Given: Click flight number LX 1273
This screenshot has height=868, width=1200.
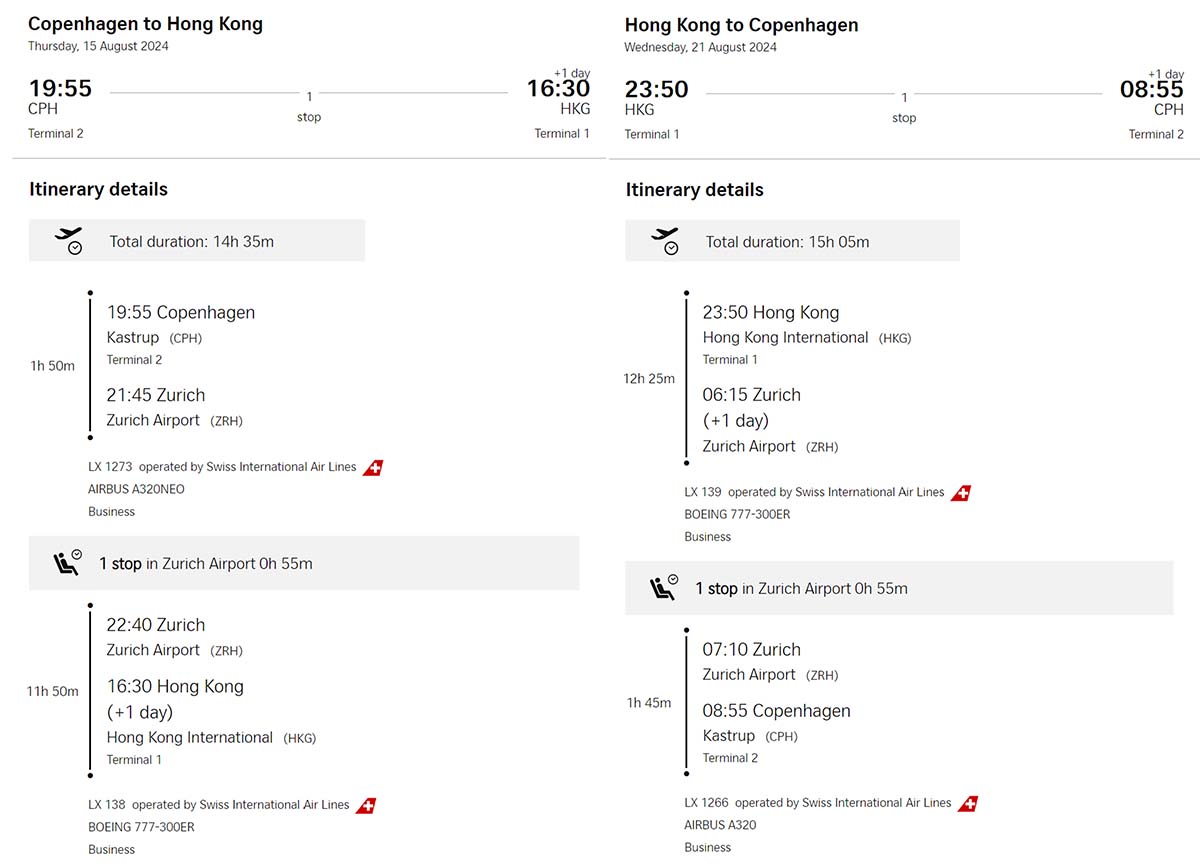Looking at the screenshot, I should pyautogui.click(x=110, y=467).
